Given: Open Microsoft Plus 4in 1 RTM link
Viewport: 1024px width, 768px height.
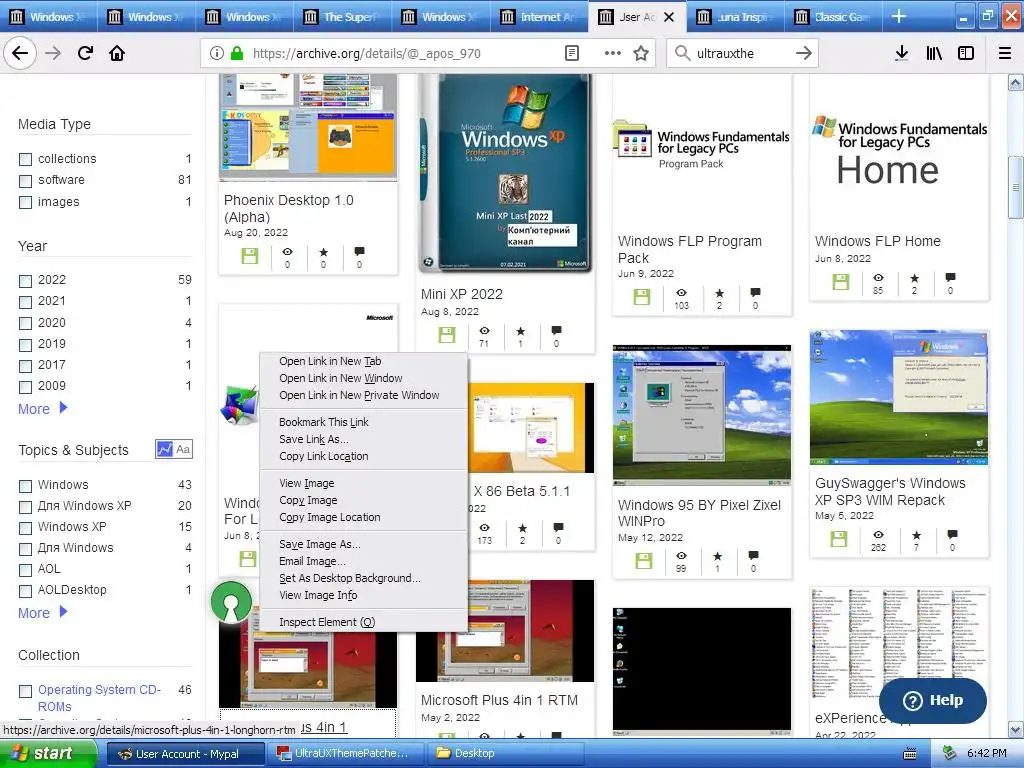Looking at the screenshot, I should click(499, 700).
